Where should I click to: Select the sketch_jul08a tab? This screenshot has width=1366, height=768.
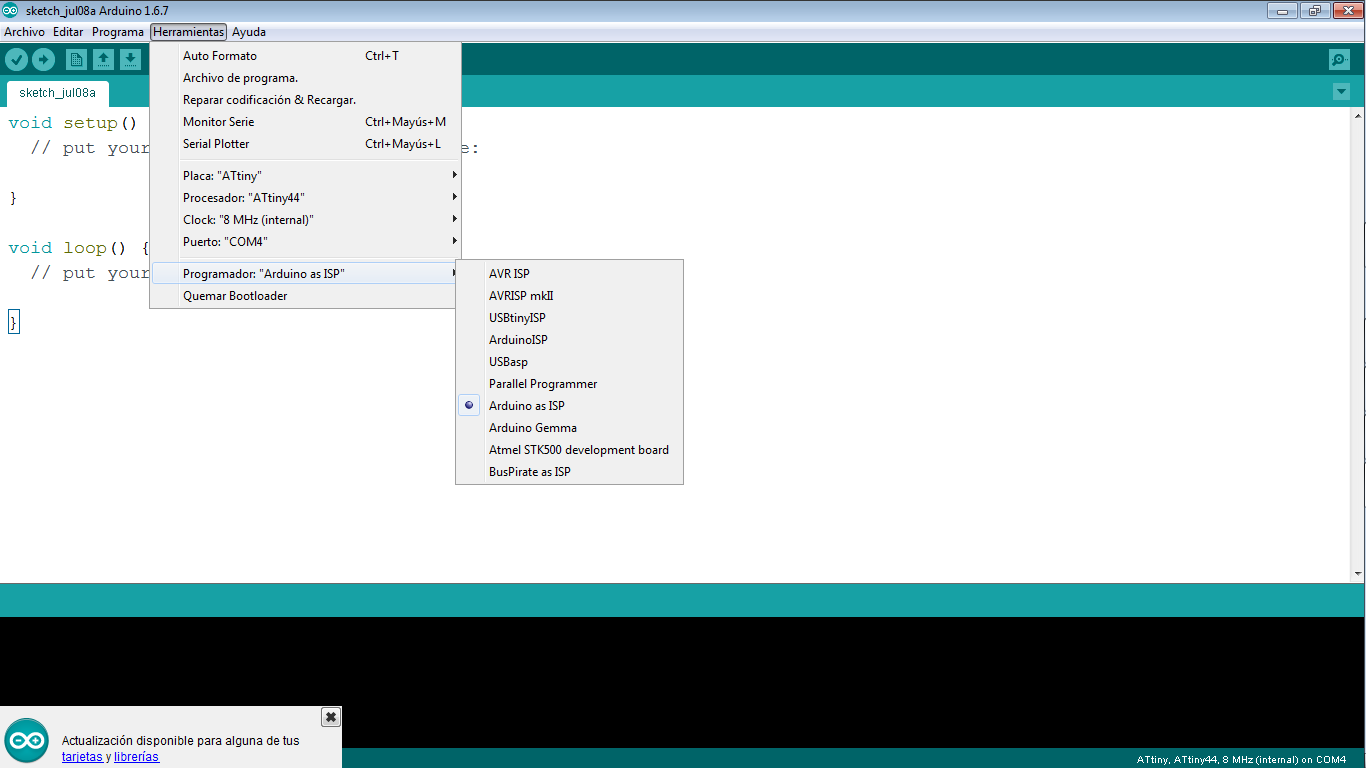57,93
